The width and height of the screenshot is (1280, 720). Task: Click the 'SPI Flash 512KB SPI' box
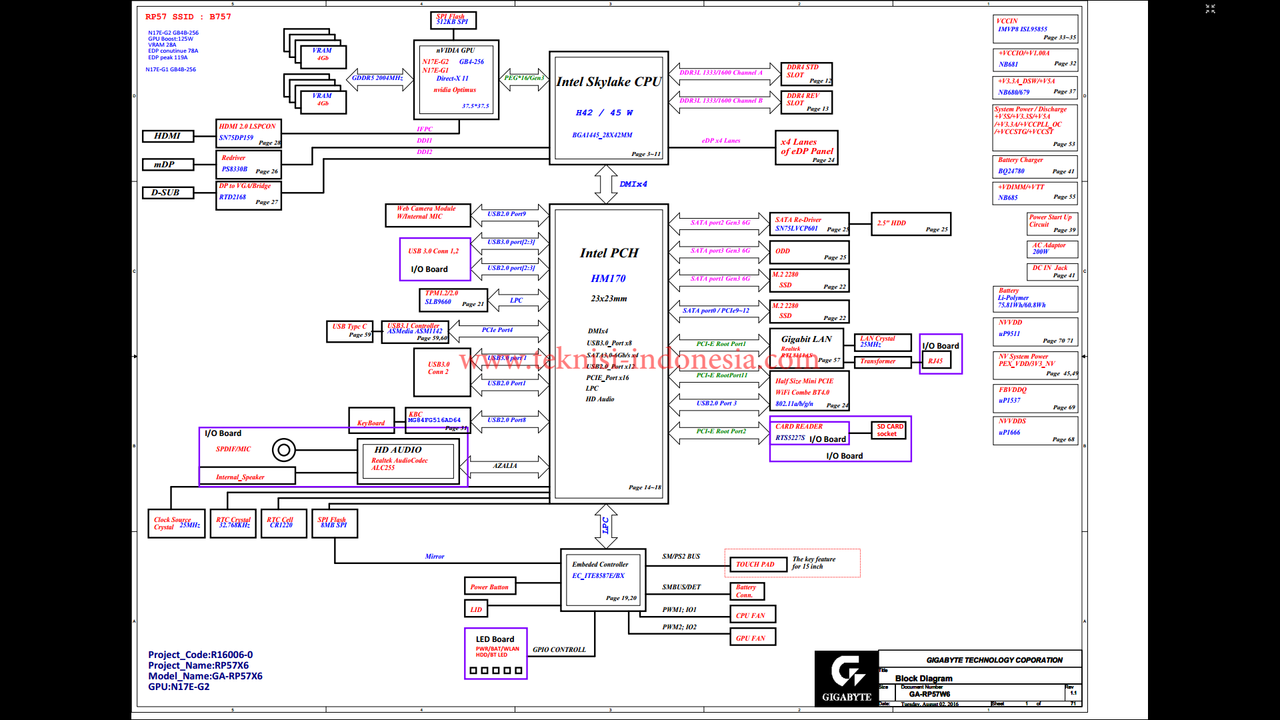click(x=454, y=20)
